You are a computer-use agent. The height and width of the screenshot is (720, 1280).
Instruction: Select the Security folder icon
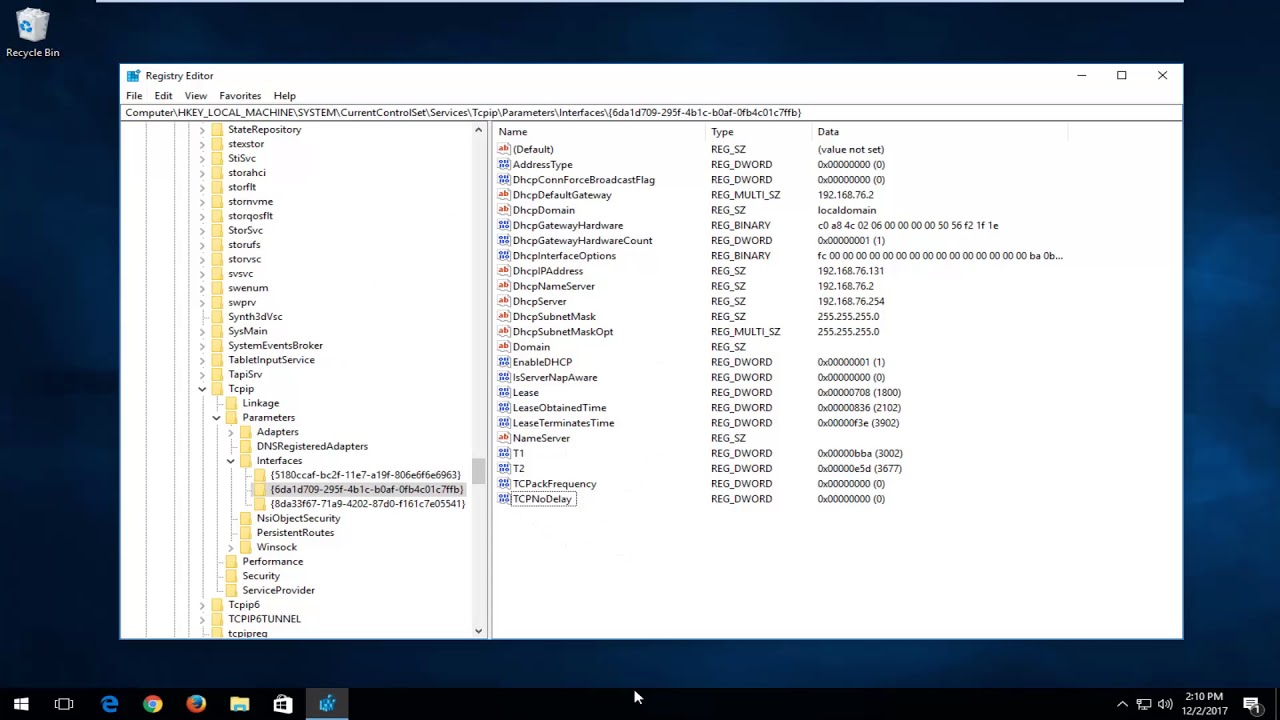pyautogui.click(x=232, y=576)
